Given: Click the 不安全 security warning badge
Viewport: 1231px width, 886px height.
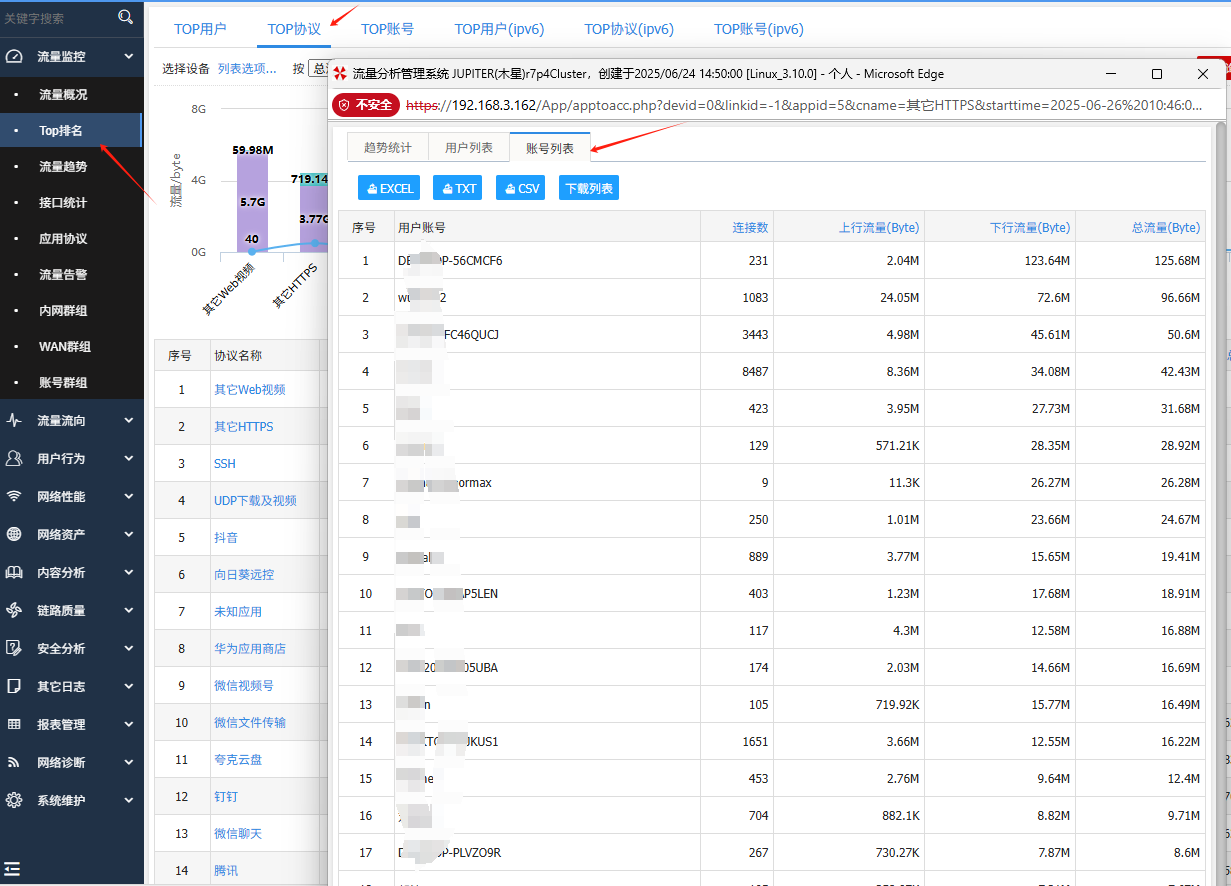Looking at the screenshot, I should click(x=366, y=104).
